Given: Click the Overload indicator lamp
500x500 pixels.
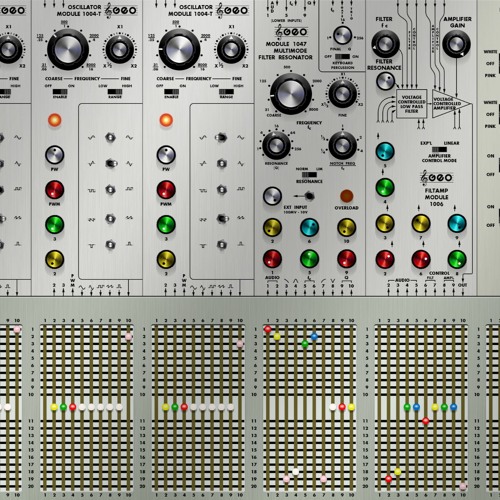Looking at the screenshot, I should click(x=346, y=196).
